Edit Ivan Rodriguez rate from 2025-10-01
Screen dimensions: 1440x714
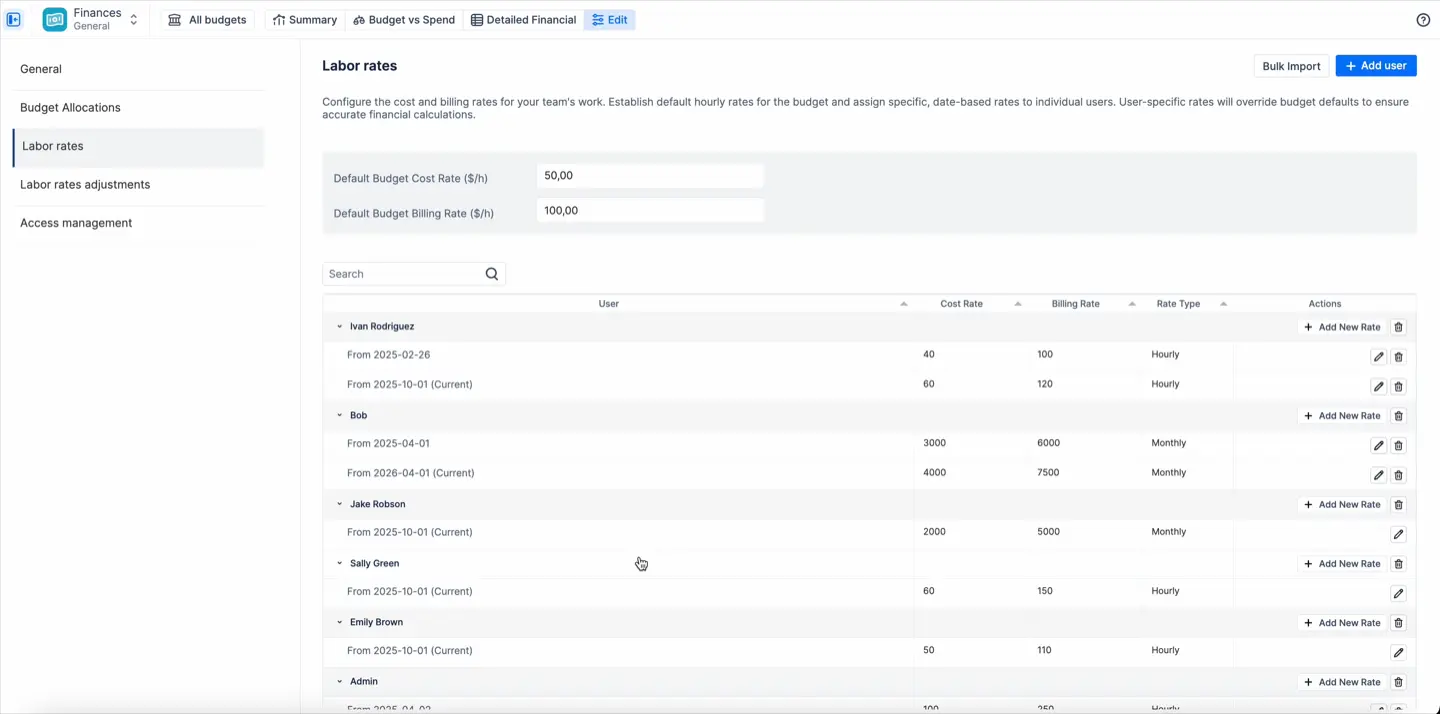[1378, 386]
